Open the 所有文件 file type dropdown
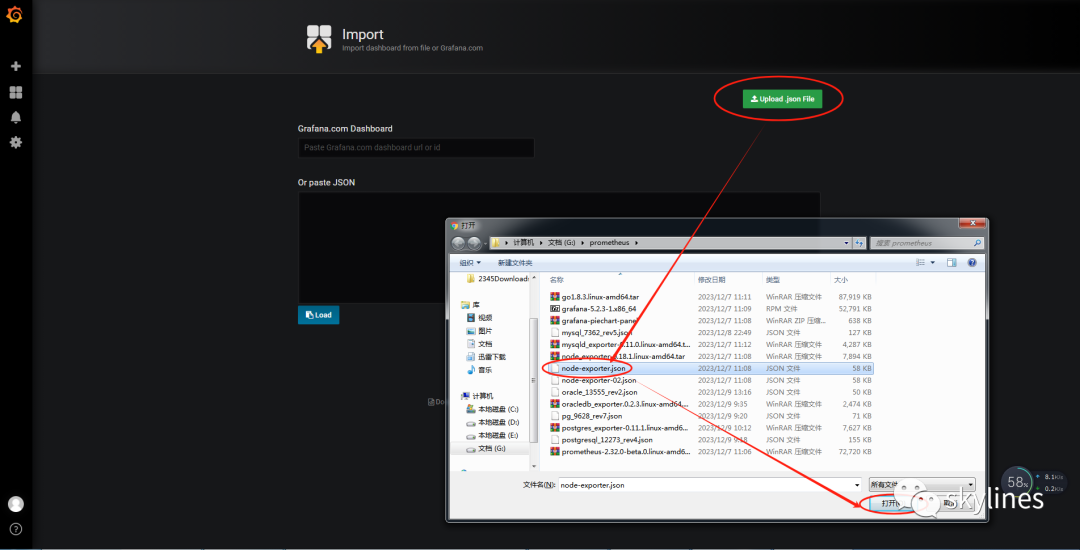Viewport: 1080px width, 550px height. [x=922, y=485]
